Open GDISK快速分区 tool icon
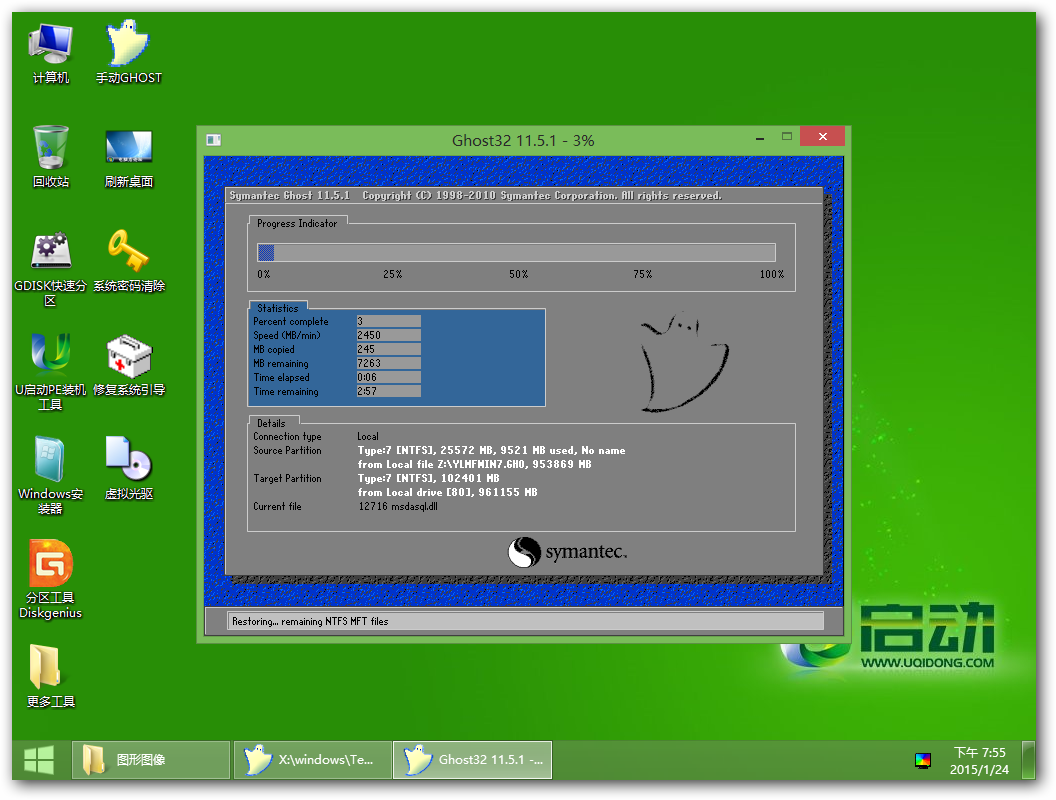 [51, 268]
